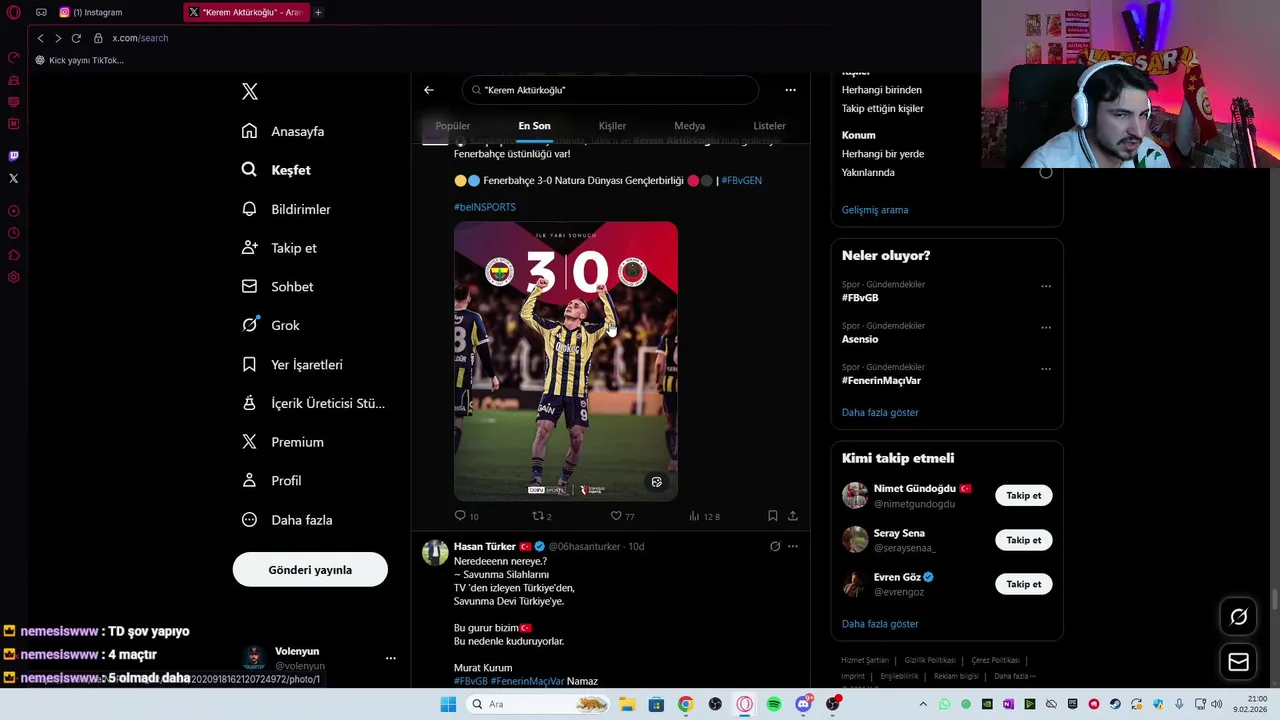This screenshot has width=1280, height=720.
Task: Follow Evren Göz
Action: click(1023, 584)
